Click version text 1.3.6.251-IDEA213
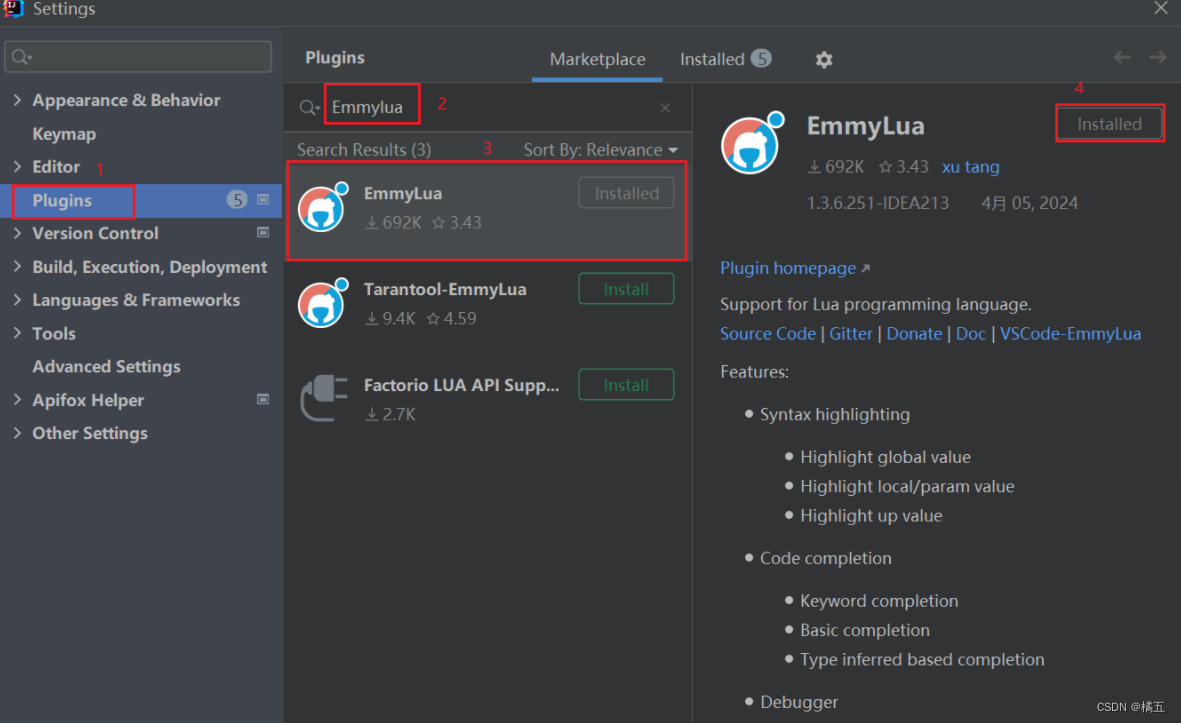 coord(877,203)
